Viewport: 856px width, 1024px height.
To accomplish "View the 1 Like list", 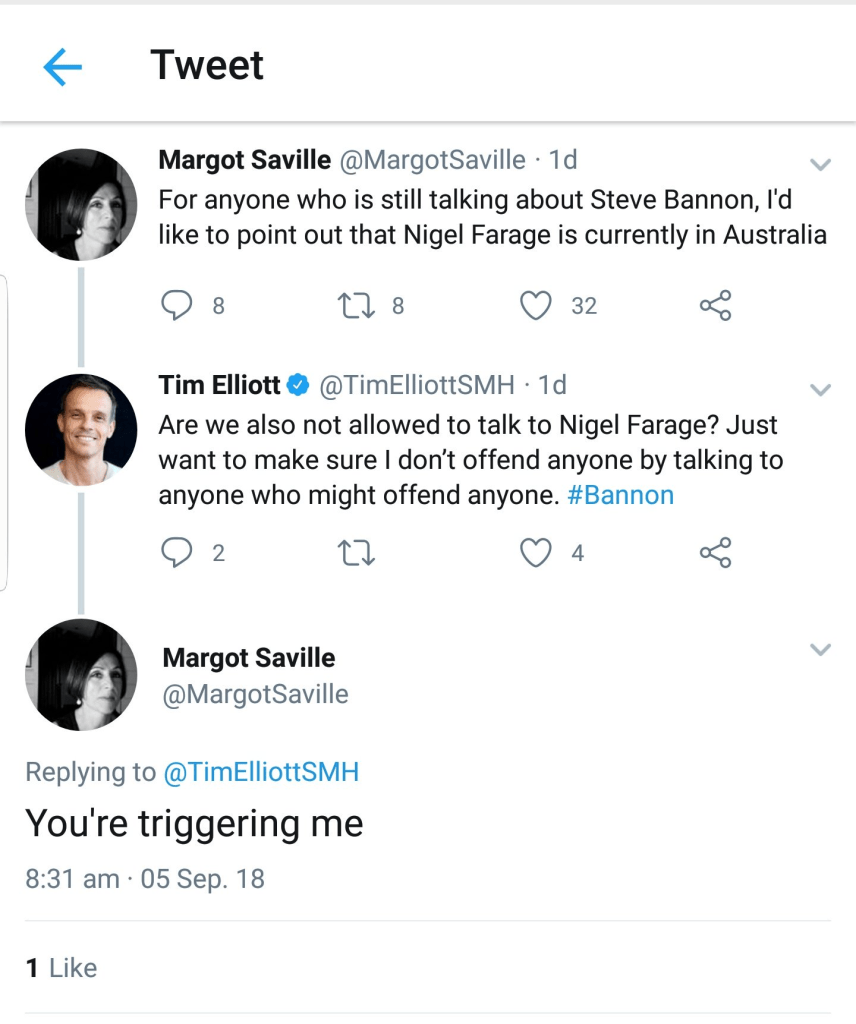I will point(61,968).
